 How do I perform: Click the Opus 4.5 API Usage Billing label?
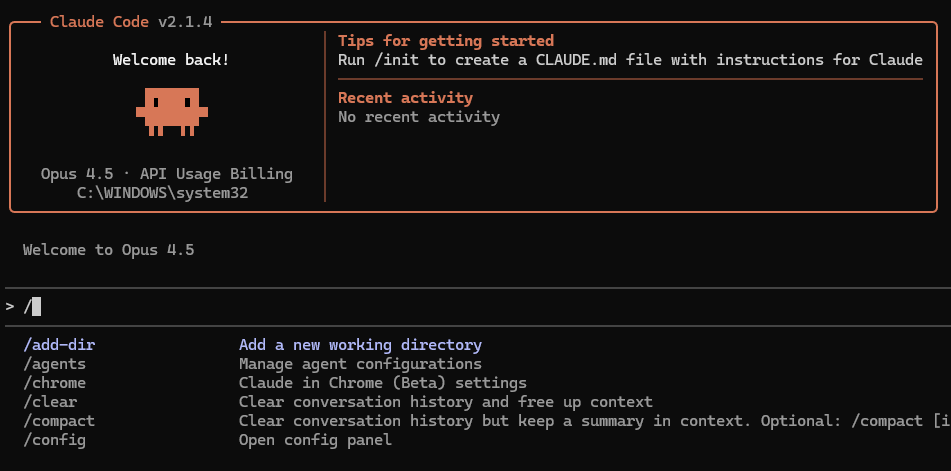point(167,174)
